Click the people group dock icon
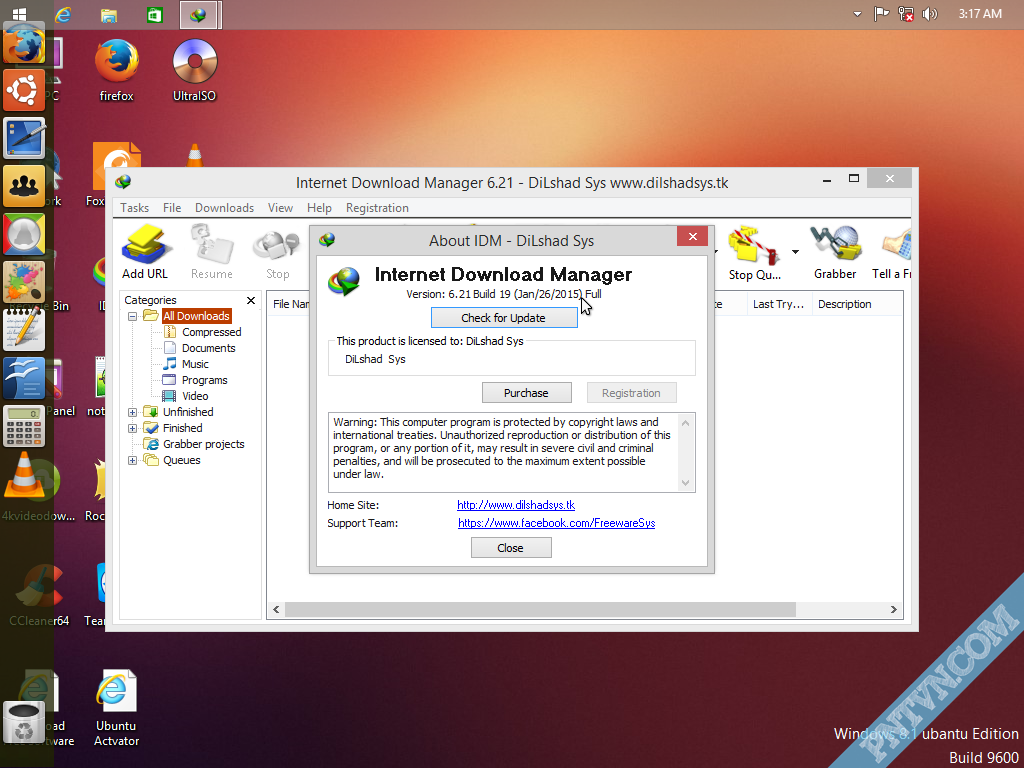 (x=24, y=186)
